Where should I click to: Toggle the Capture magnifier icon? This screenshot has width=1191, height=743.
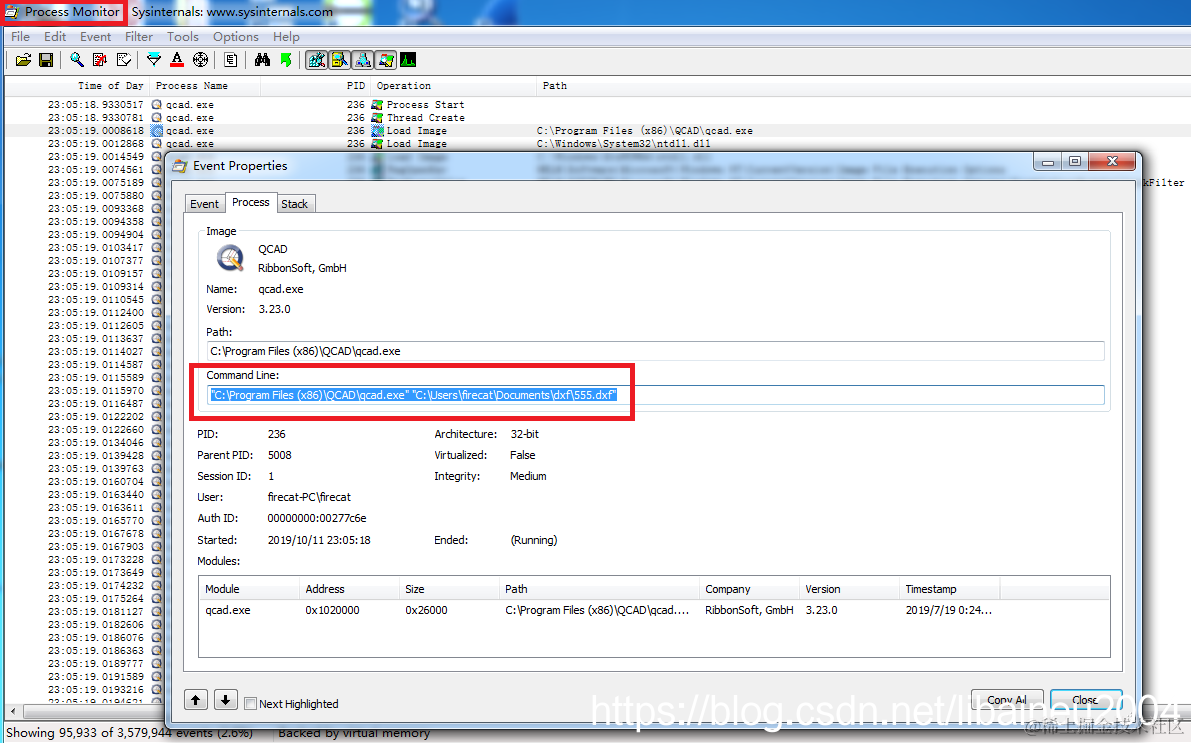(x=77, y=60)
